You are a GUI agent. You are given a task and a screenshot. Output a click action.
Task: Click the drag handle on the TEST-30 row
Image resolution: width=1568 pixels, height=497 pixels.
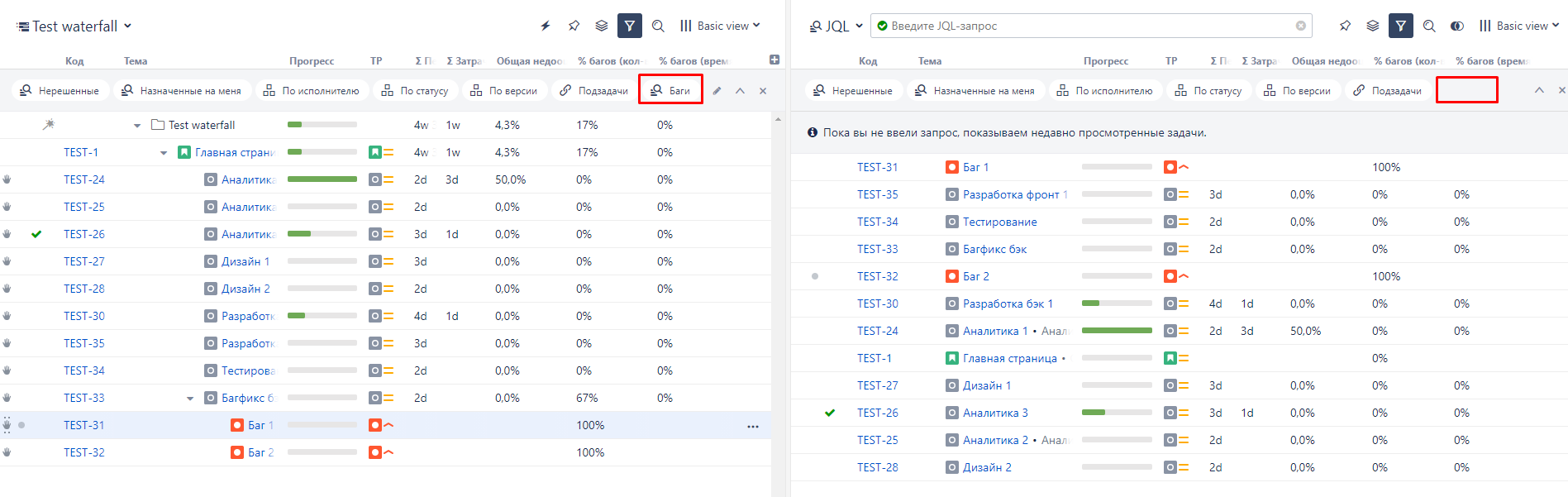[x=7, y=316]
